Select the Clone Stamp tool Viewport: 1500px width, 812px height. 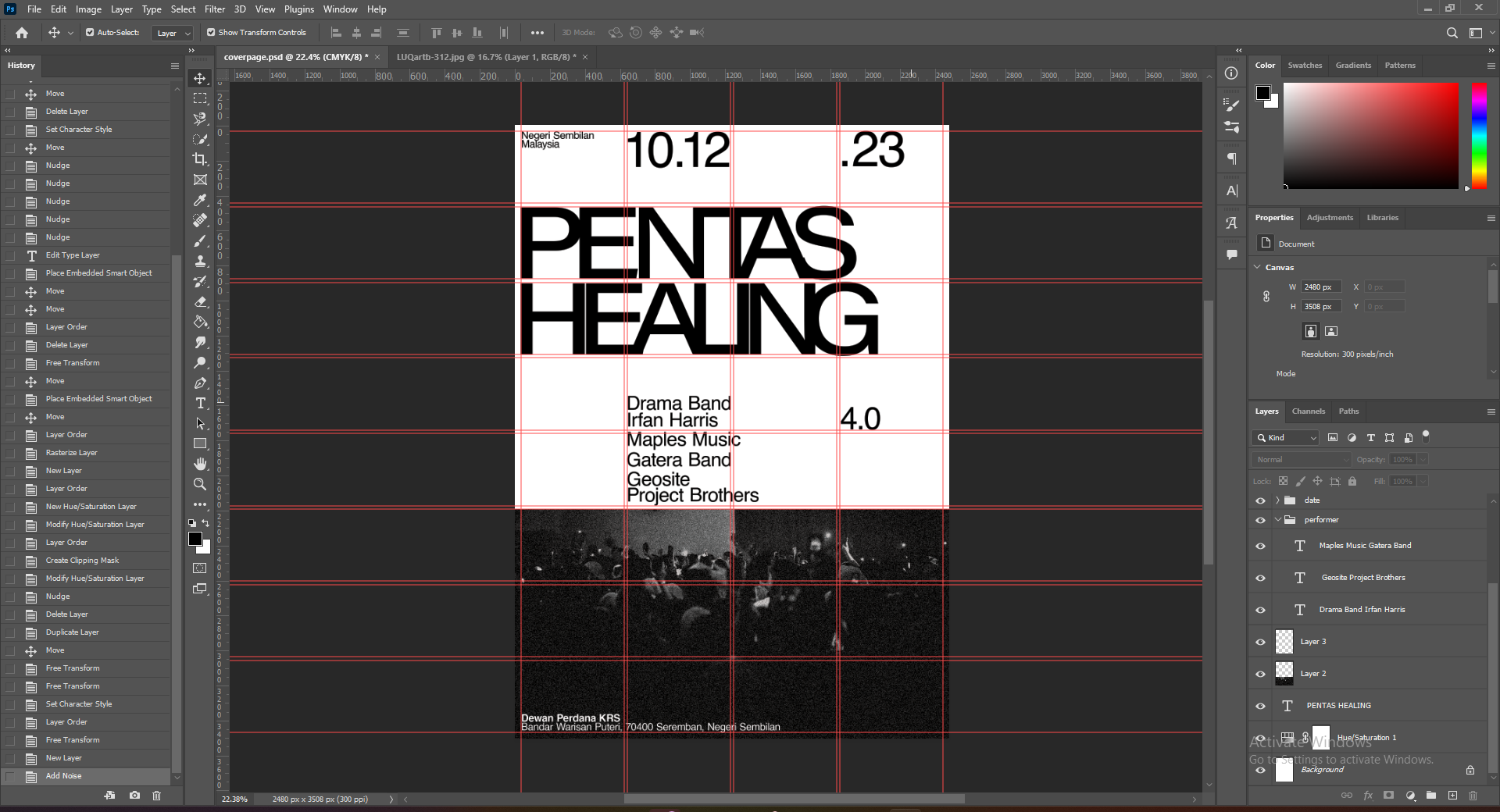point(200,261)
